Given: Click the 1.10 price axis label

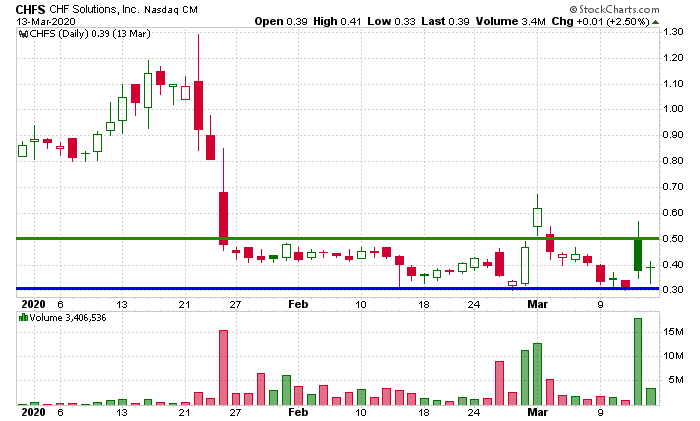Looking at the screenshot, I should 673,83.
